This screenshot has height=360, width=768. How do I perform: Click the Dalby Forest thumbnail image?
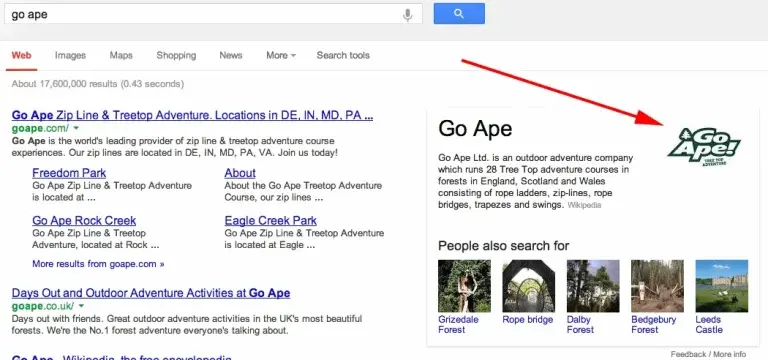click(593, 286)
